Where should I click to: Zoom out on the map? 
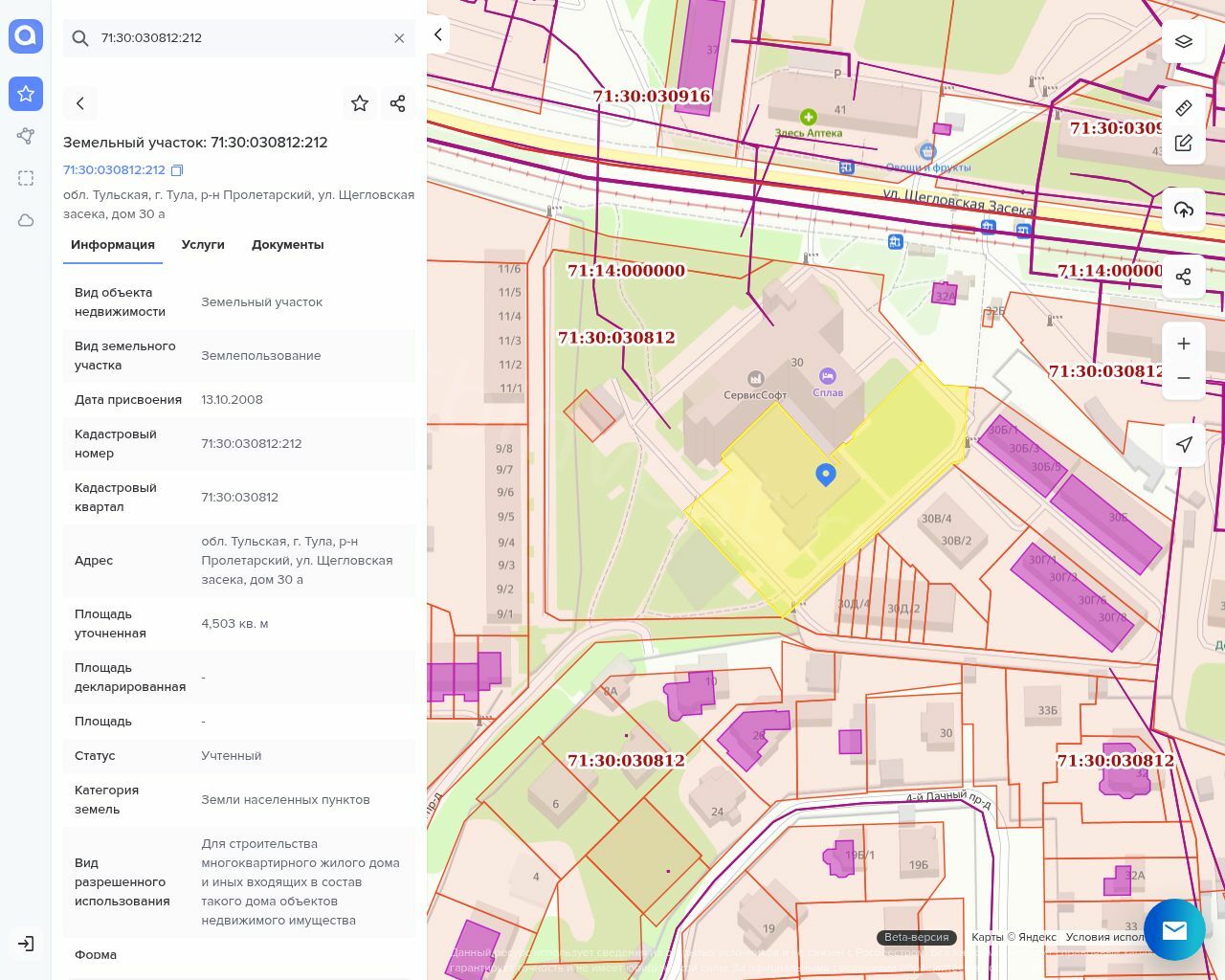pyautogui.click(x=1183, y=378)
